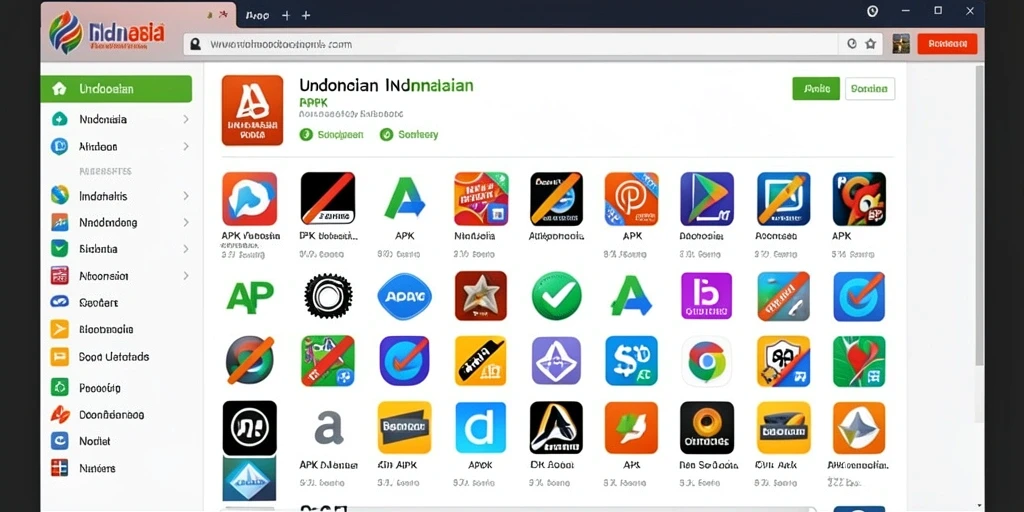
Task: Open the yellow shield app icon
Action: (x=783, y=361)
